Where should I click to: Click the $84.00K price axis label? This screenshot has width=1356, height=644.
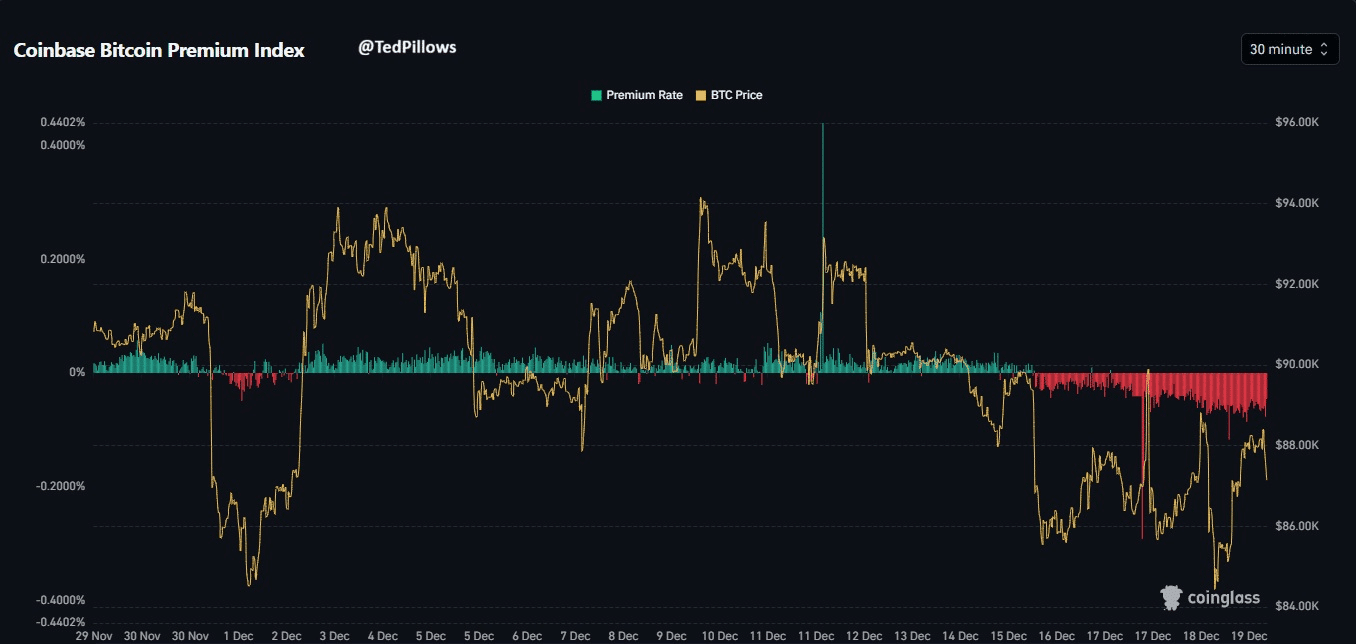[x=1297, y=606]
